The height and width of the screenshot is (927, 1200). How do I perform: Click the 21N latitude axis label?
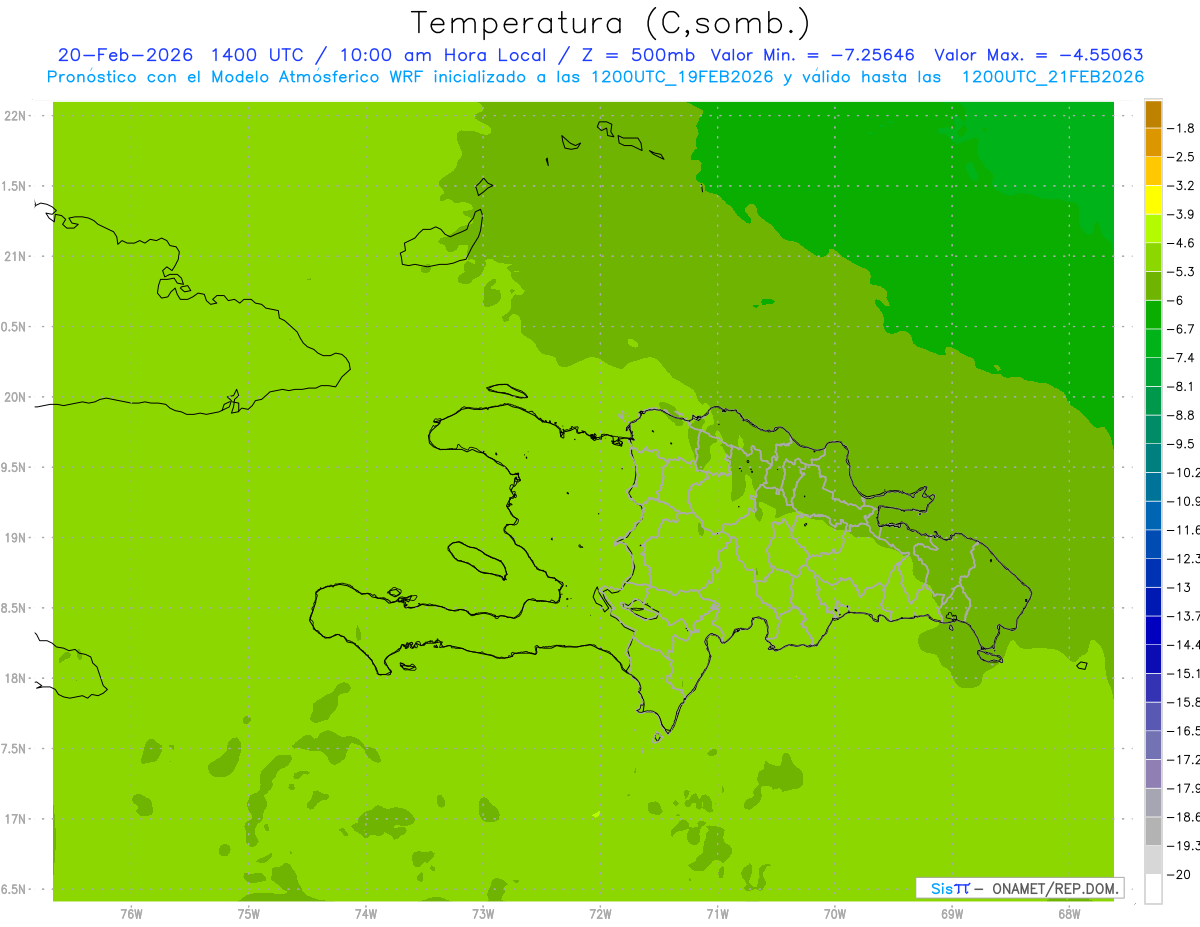coord(14,257)
